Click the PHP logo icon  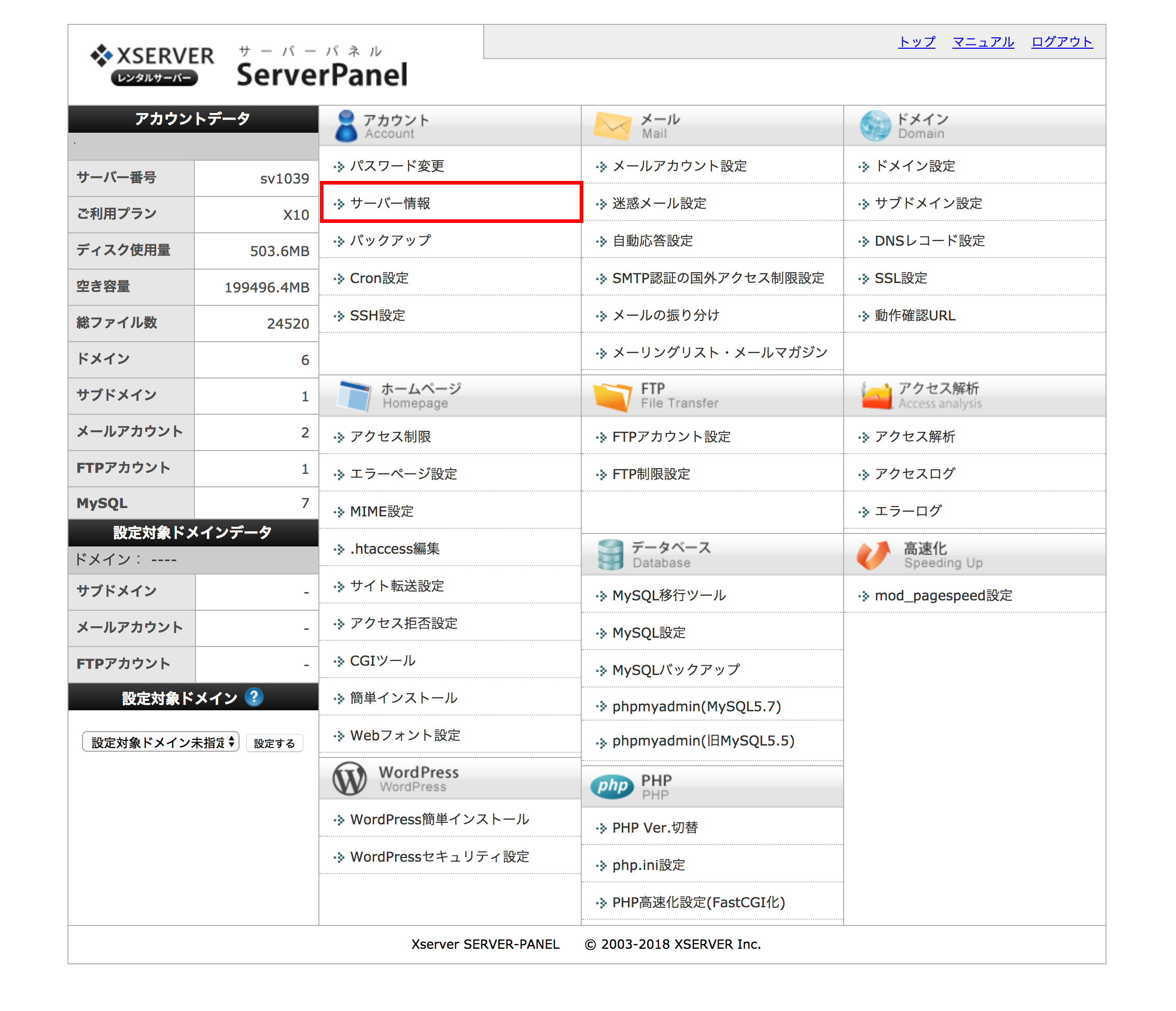(x=612, y=786)
